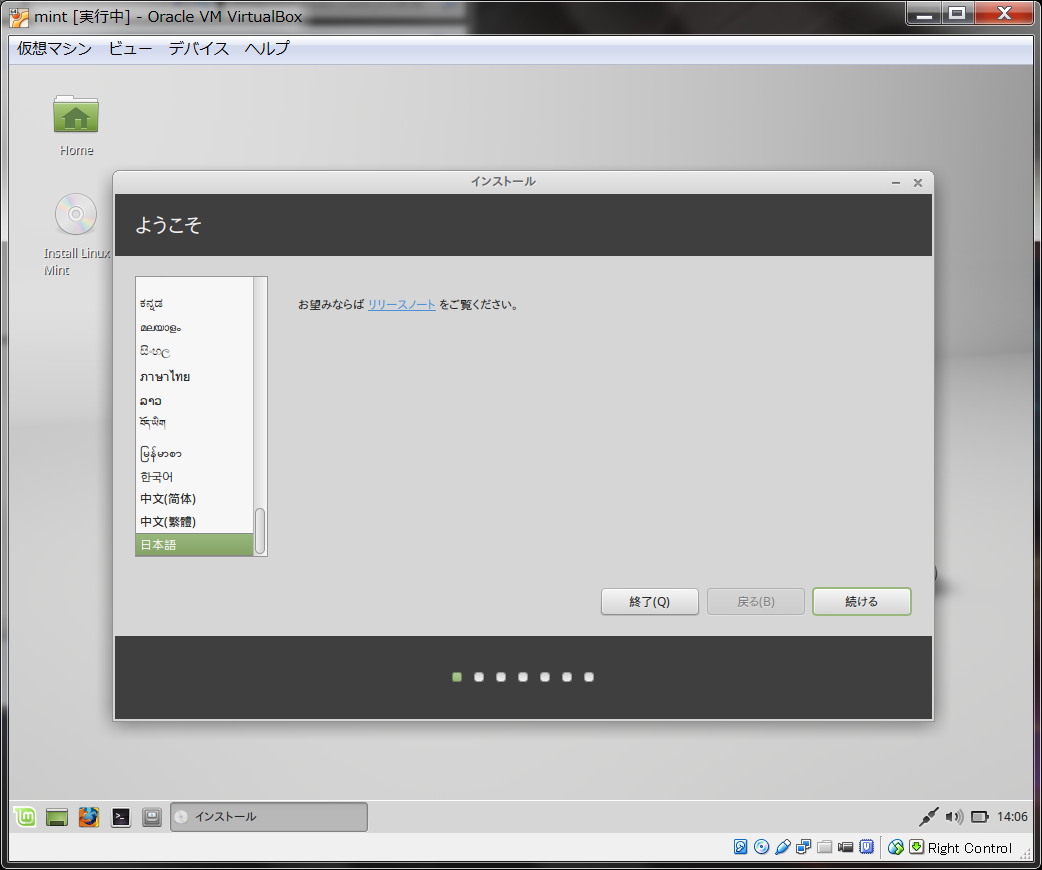
Task: Open the リリースノート link
Action: [x=401, y=305]
